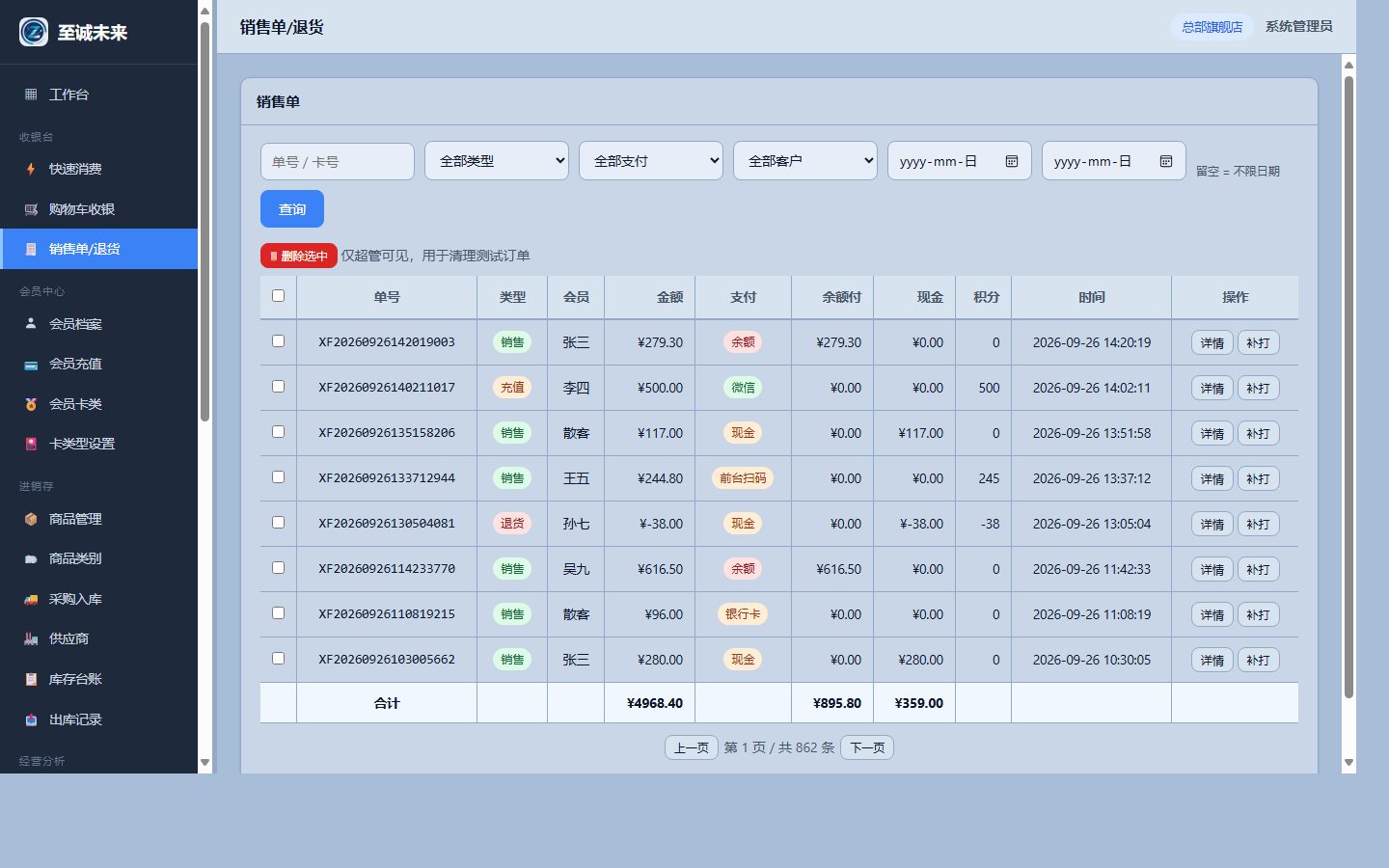
Task: Click the 前台扫码 payment tag
Action: point(743,478)
